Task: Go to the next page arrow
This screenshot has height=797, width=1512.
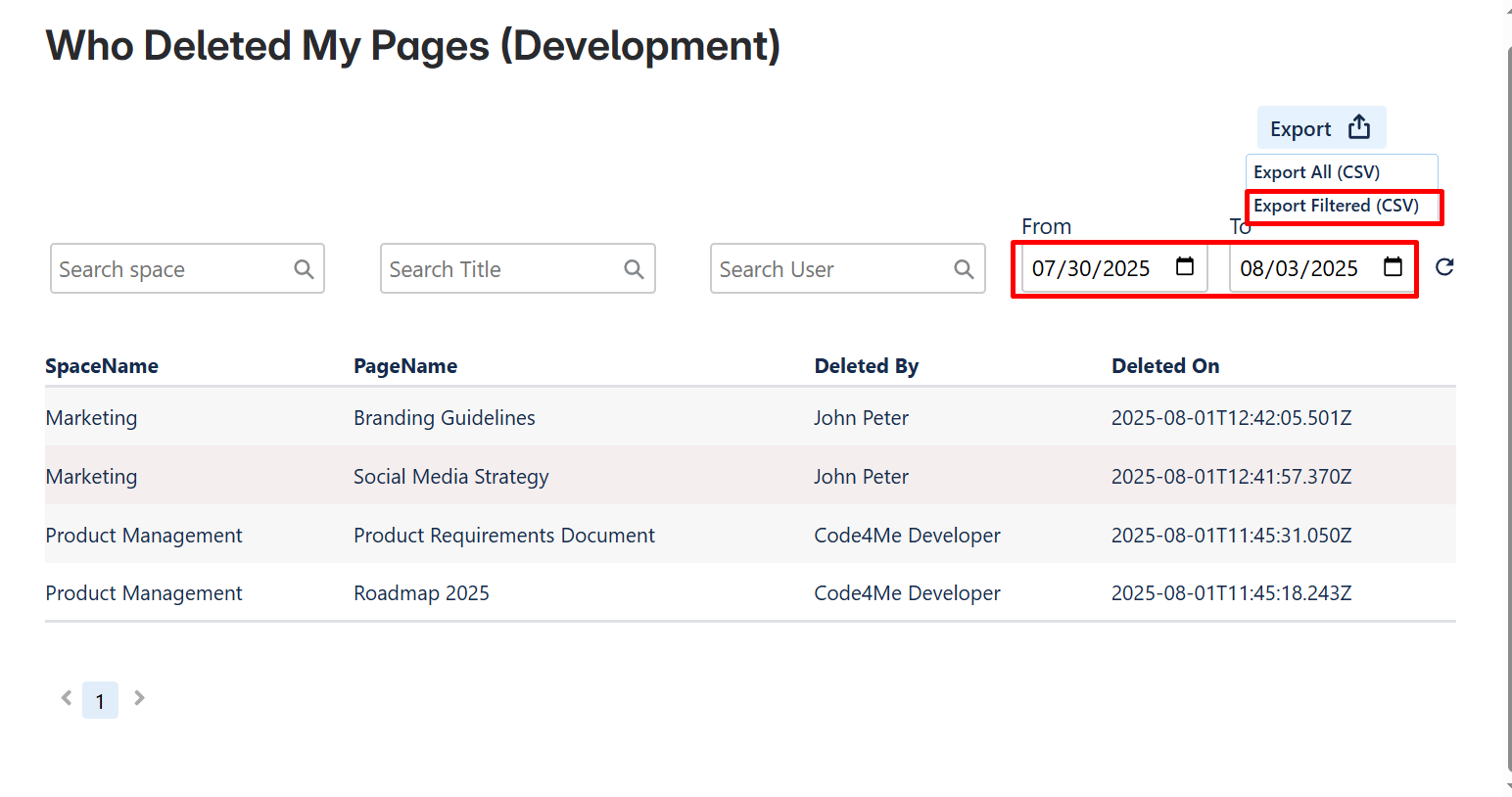Action: (x=139, y=698)
